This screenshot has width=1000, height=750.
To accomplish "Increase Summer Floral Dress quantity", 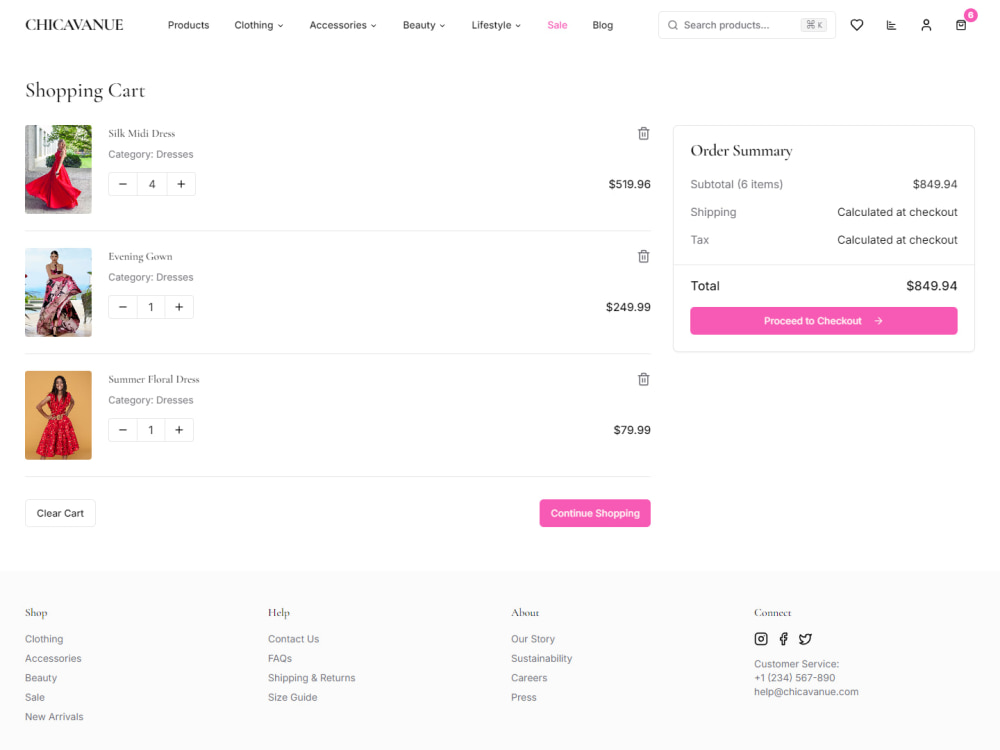I will tap(179, 430).
